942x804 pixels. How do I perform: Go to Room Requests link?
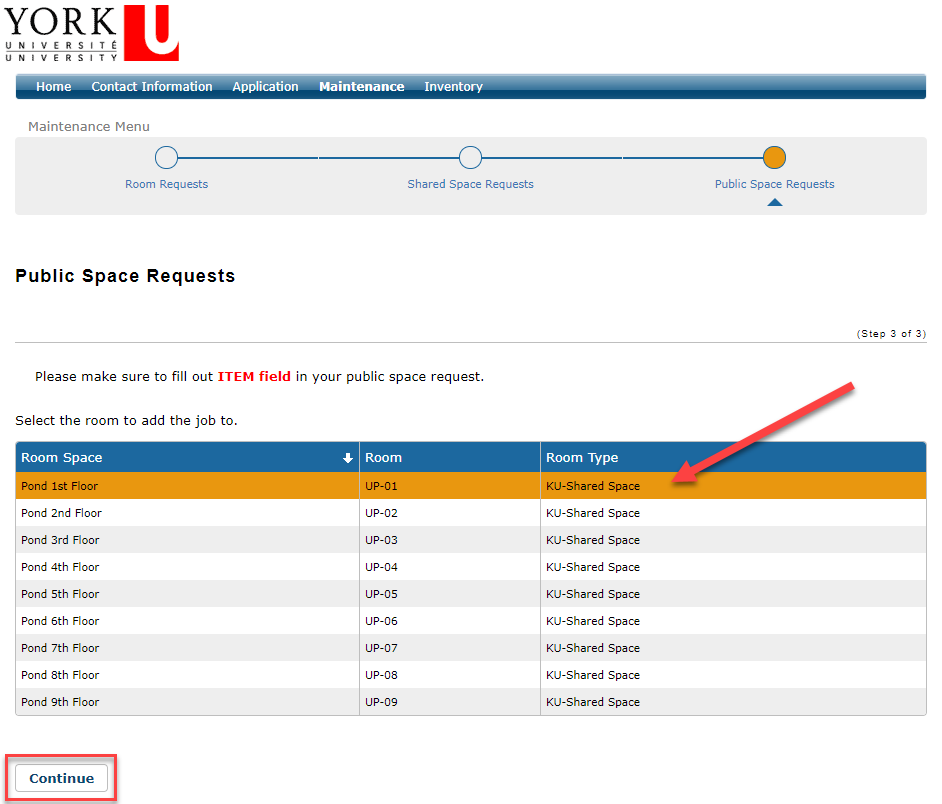166,184
